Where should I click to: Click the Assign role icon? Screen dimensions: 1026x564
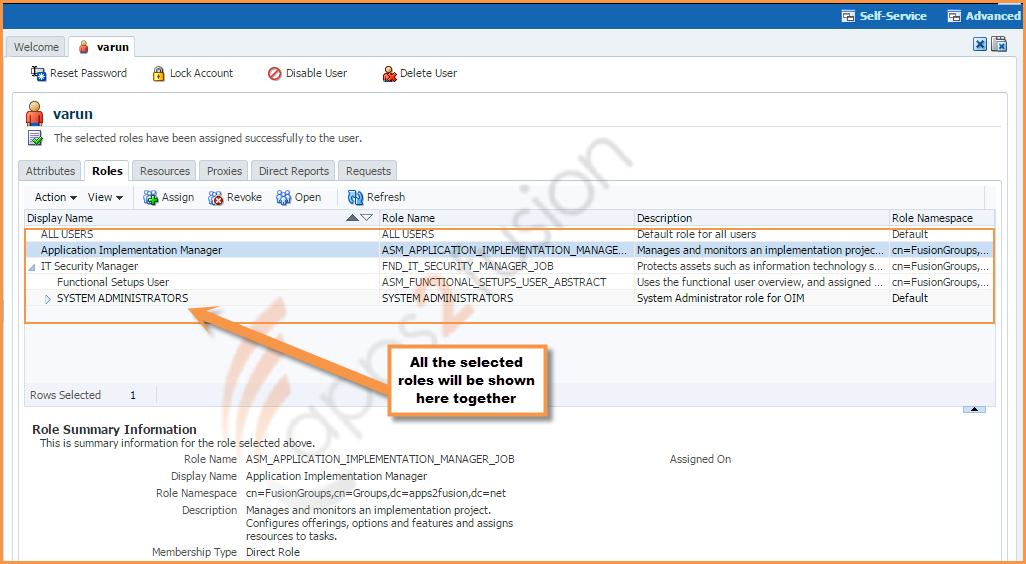pyautogui.click(x=150, y=198)
